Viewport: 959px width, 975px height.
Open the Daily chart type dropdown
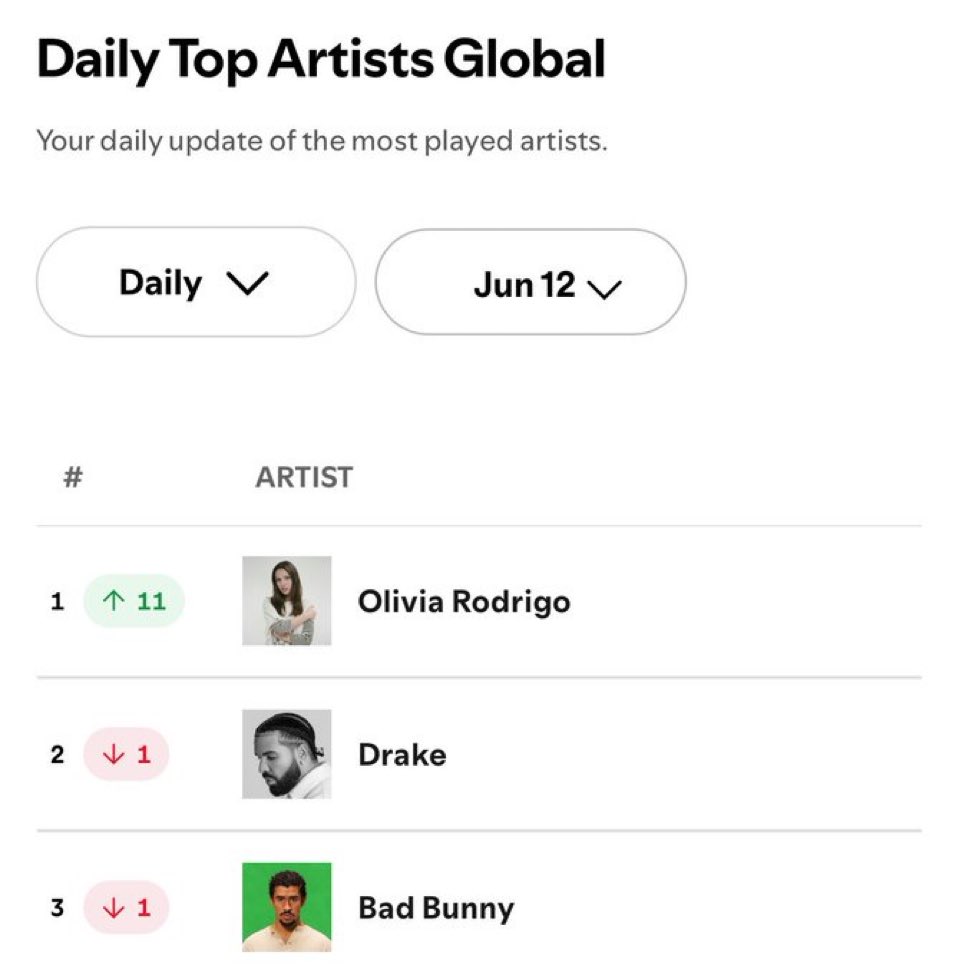[196, 282]
